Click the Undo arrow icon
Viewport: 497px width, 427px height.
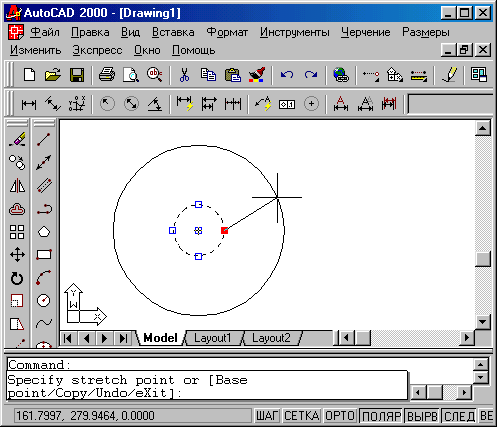click(x=287, y=75)
